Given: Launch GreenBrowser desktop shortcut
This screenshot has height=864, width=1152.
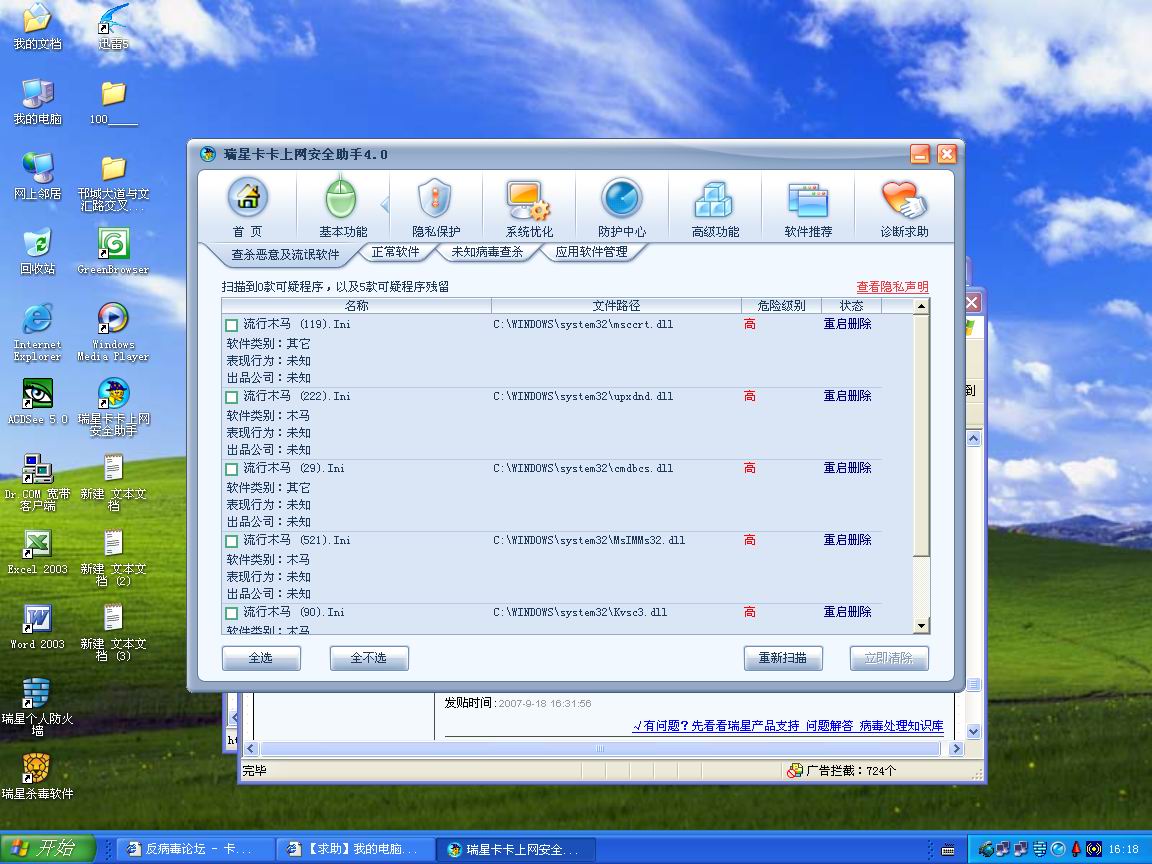Looking at the screenshot, I should [113, 251].
